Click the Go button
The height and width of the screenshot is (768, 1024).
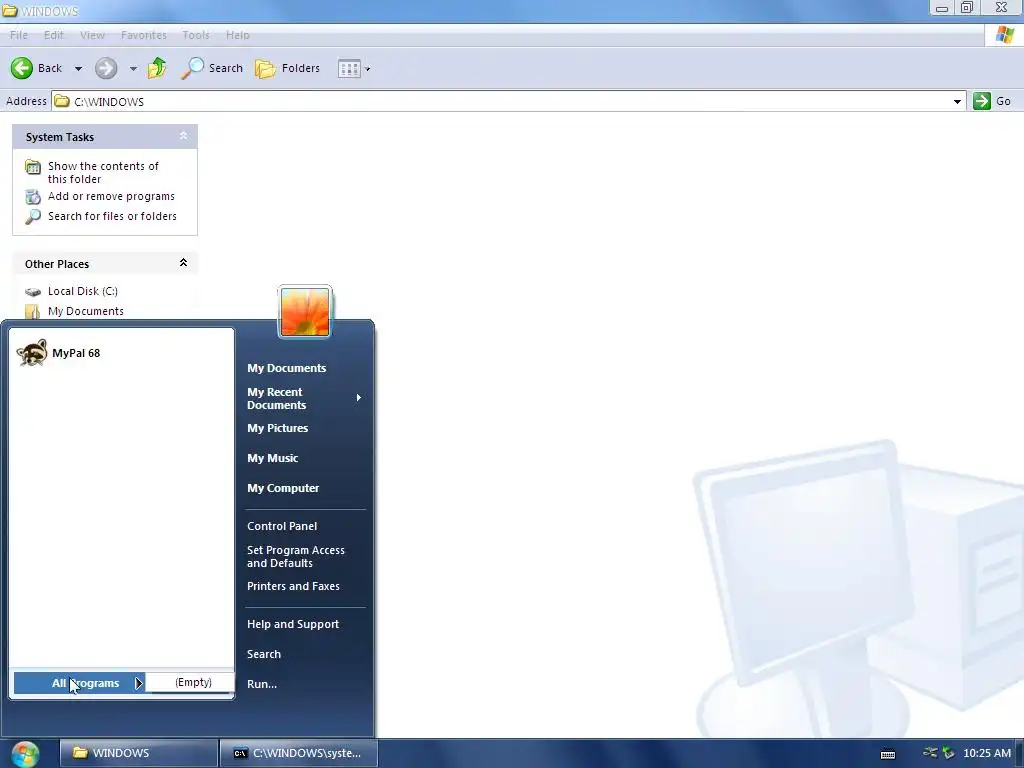coord(992,101)
